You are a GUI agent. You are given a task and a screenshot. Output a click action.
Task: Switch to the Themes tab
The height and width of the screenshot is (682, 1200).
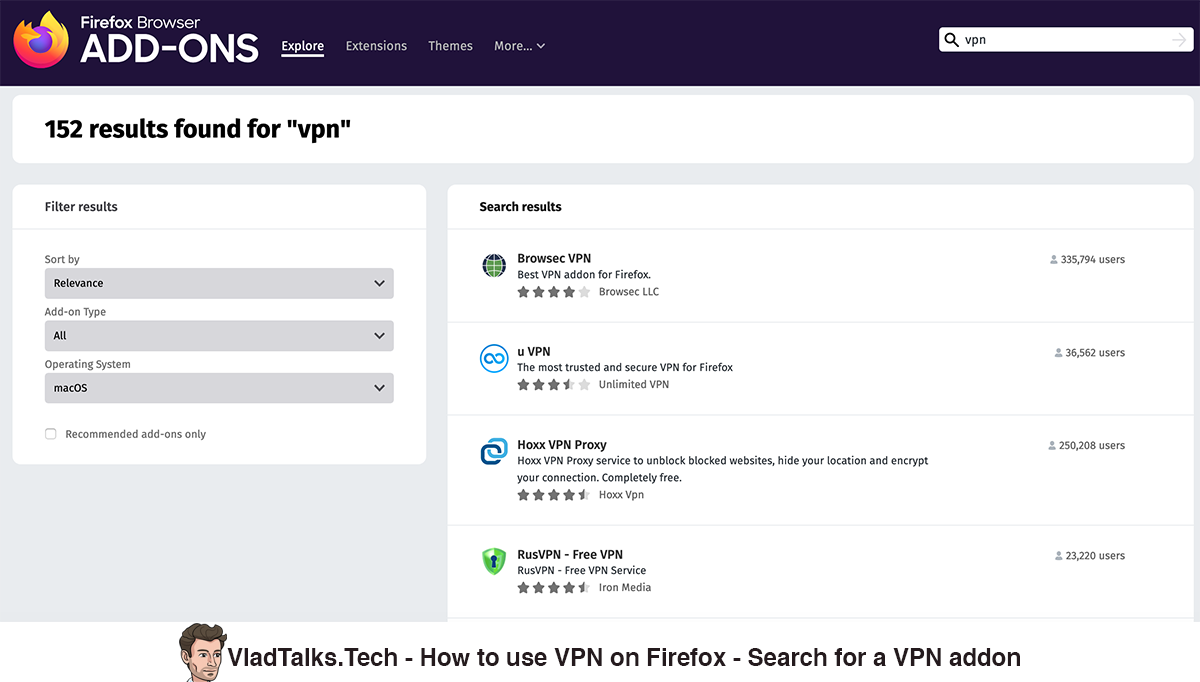450,46
